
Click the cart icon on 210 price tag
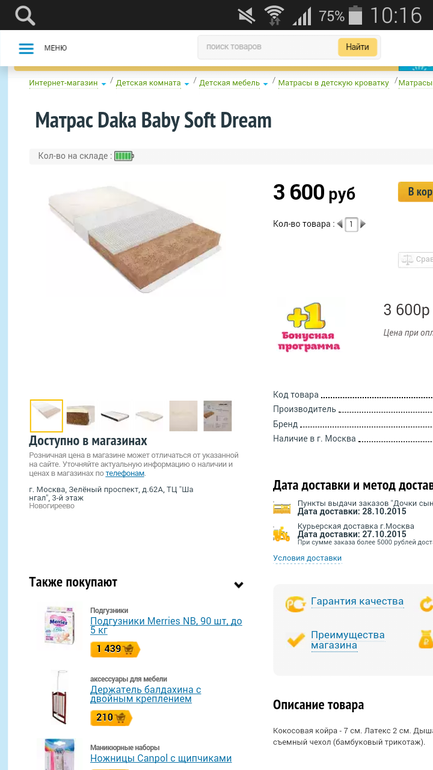pos(120,717)
